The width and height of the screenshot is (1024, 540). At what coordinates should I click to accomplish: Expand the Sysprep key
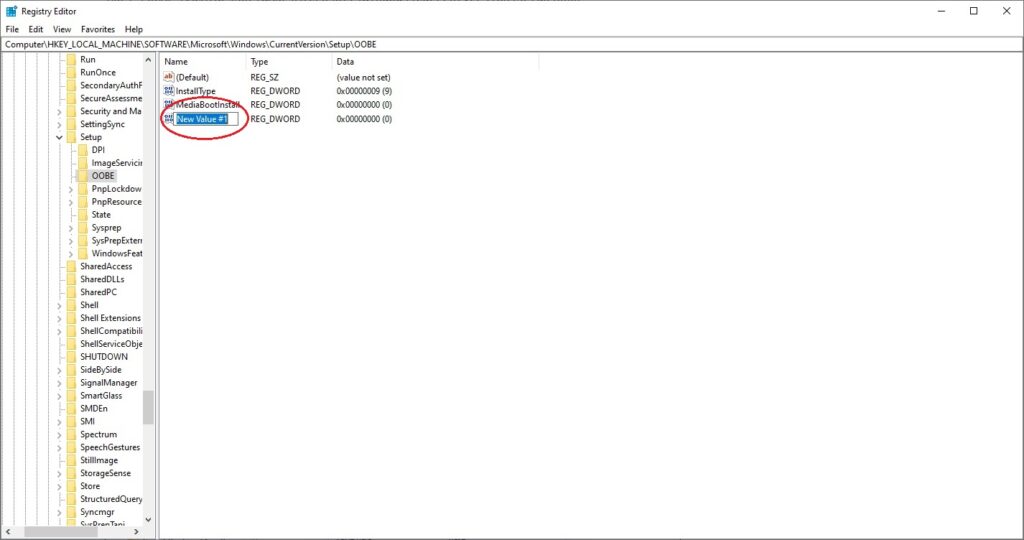click(71, 228)
